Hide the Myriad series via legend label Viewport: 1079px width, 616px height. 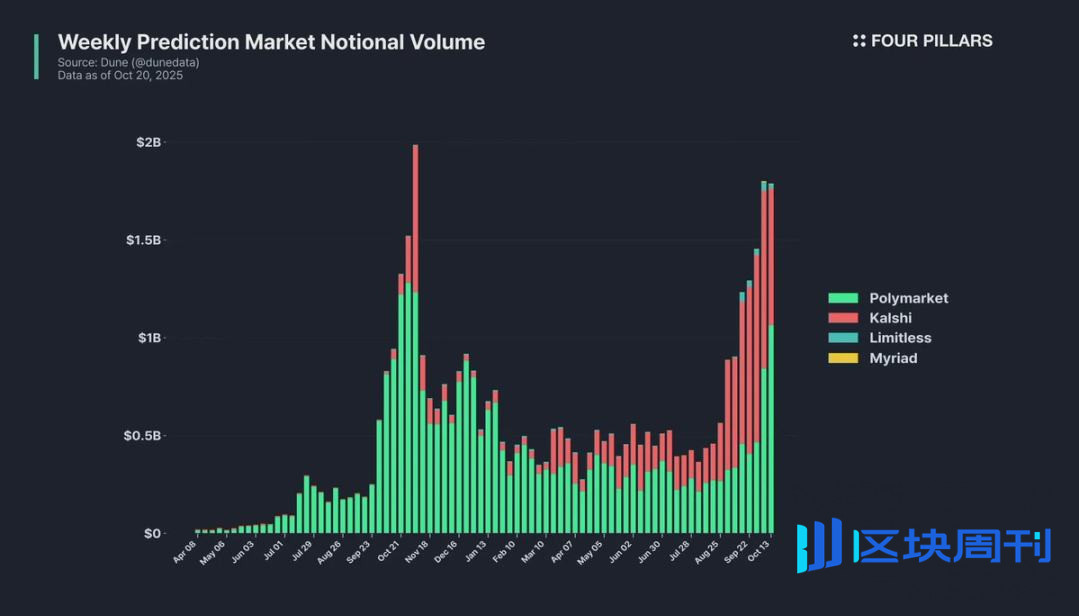893,358
